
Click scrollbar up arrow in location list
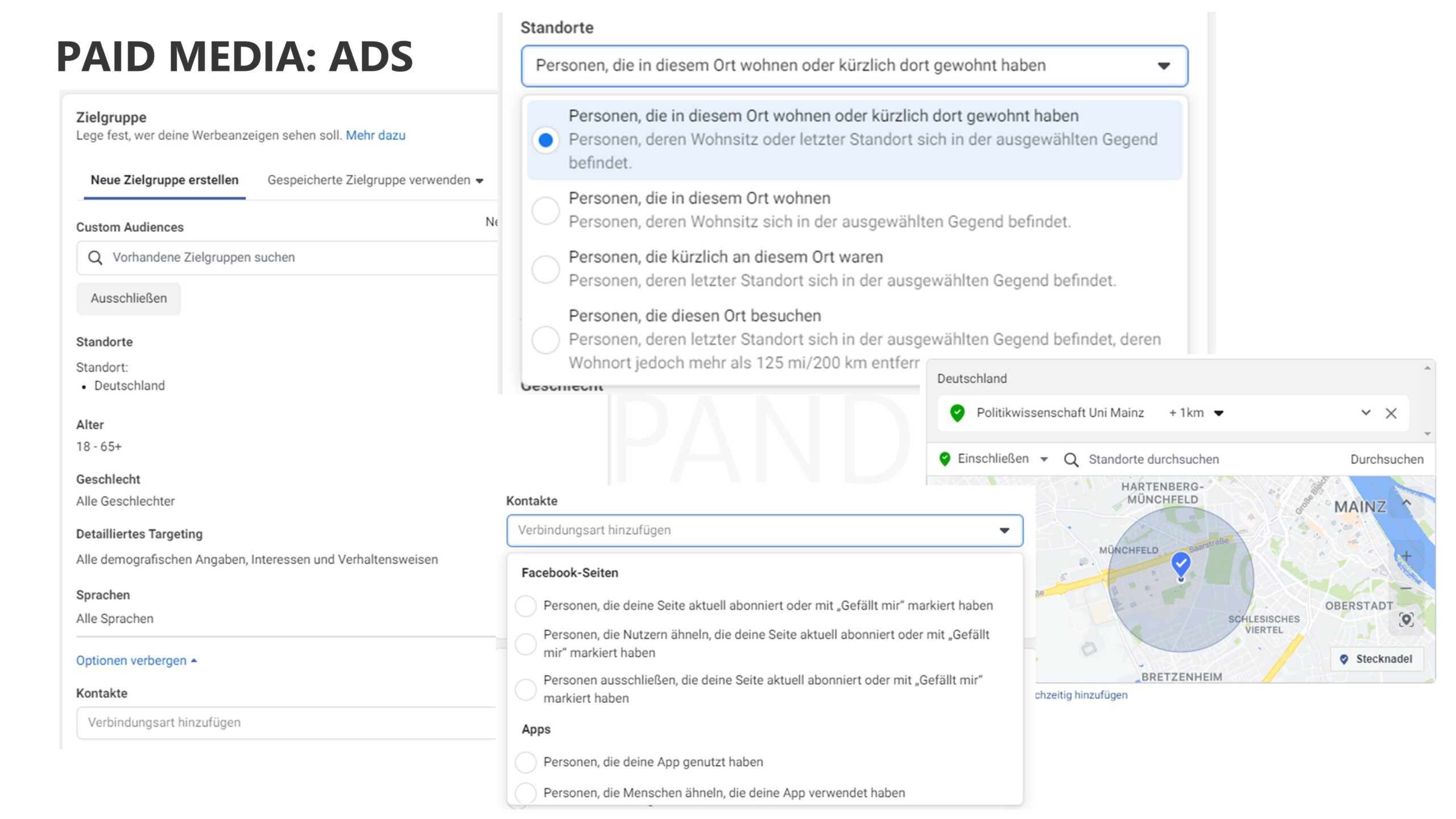1428,369
